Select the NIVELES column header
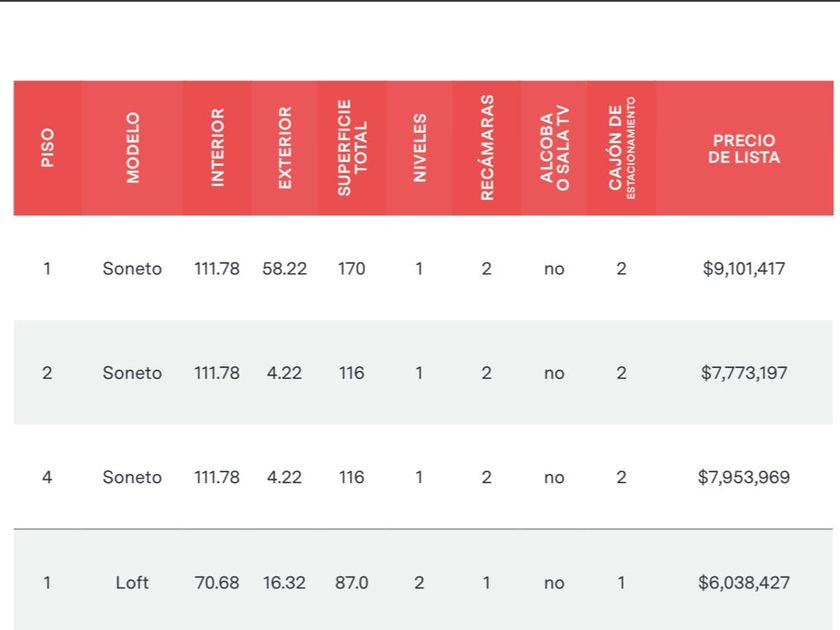Image resolution: width=840 pixels, height=630 pixels. coord(419,148)
